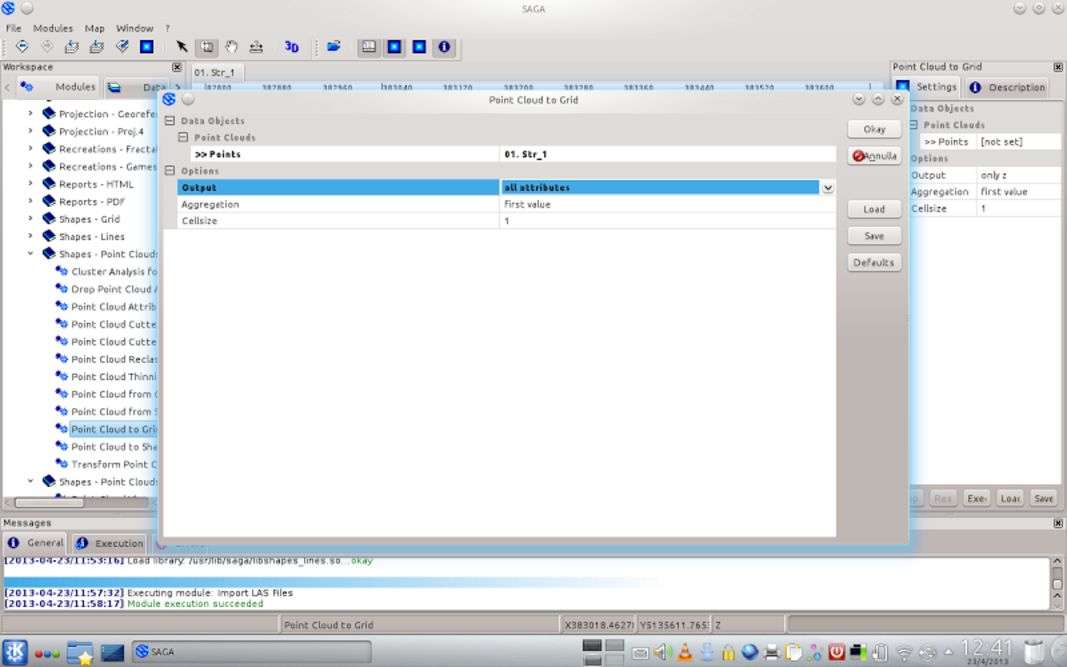Activate the Pan hand tool
Screen dimensions: 1067x667
point(232,47)
